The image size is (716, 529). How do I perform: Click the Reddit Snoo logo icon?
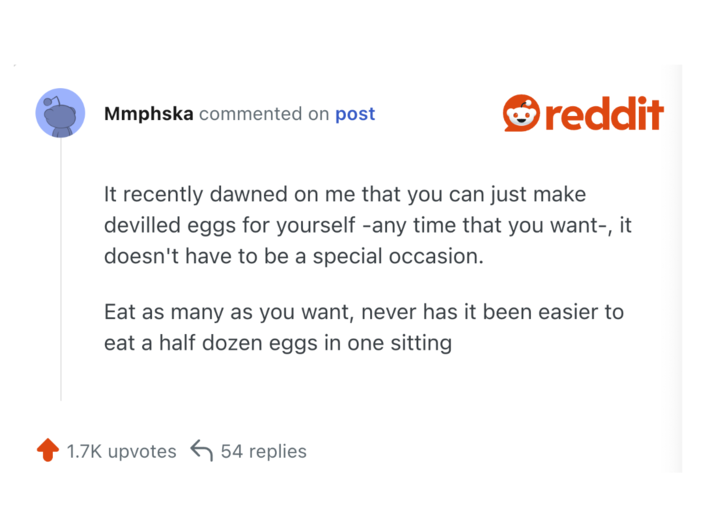point(520,113)
